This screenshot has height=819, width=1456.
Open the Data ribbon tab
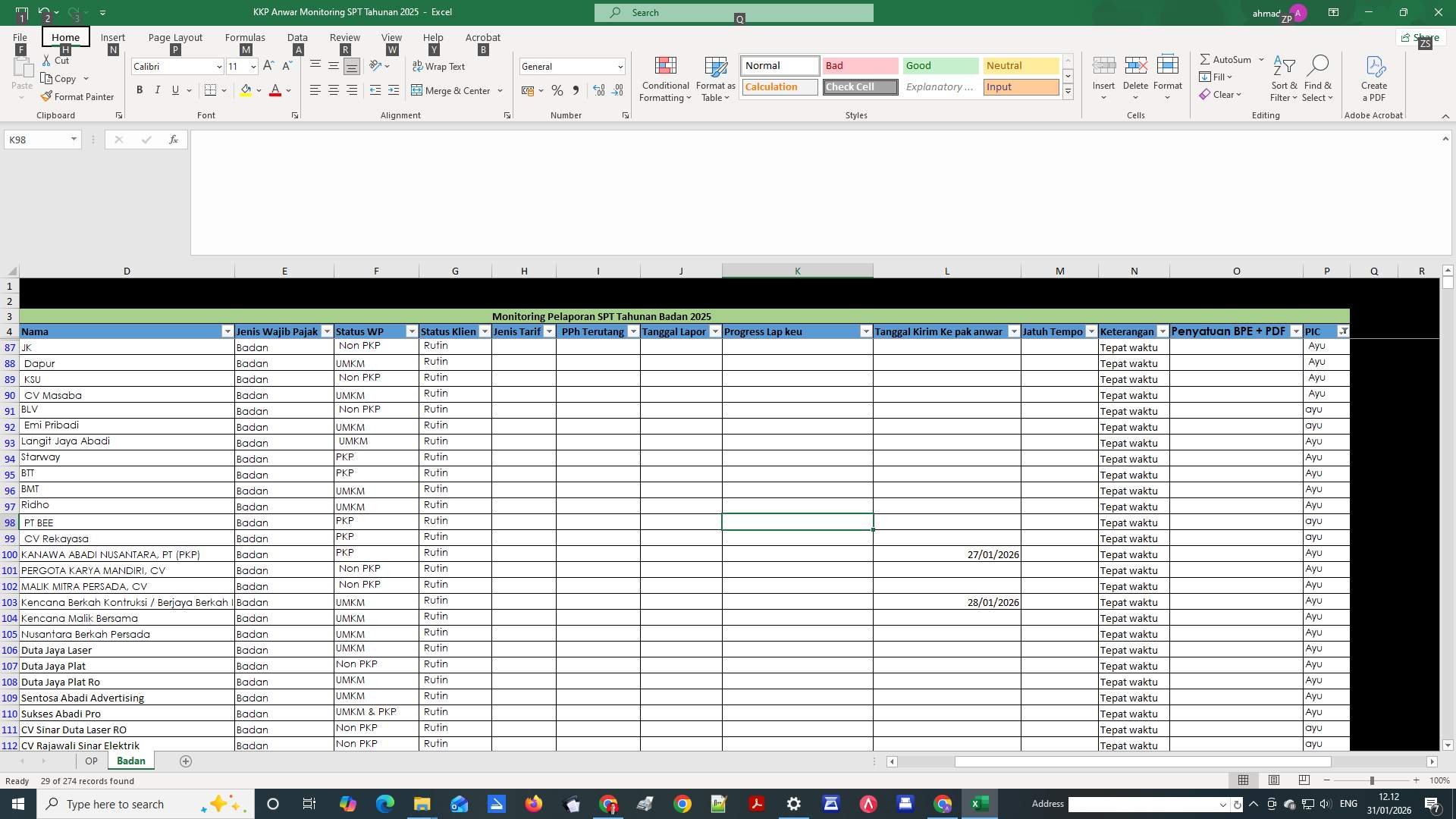coord(297,36)
